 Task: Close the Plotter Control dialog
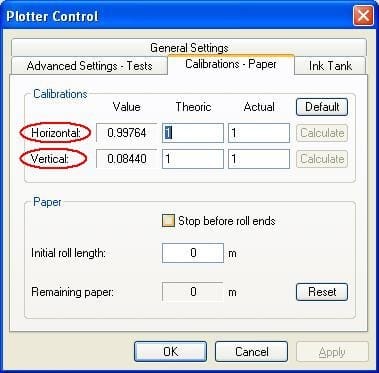coord(363,16)
